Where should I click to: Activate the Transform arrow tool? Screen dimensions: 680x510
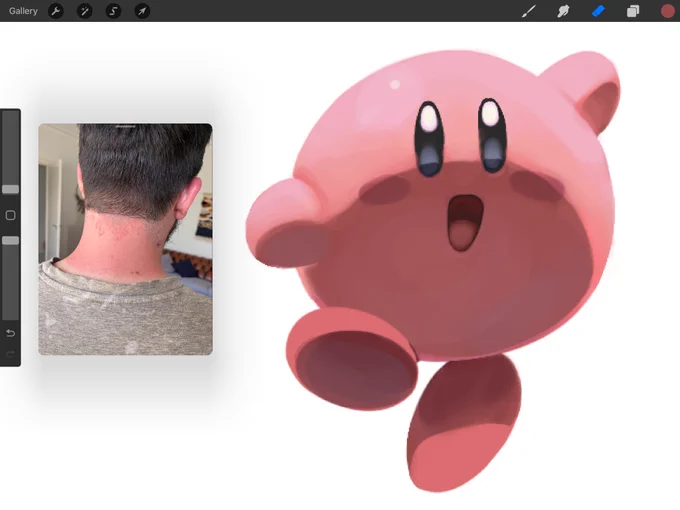pos(142,11)
